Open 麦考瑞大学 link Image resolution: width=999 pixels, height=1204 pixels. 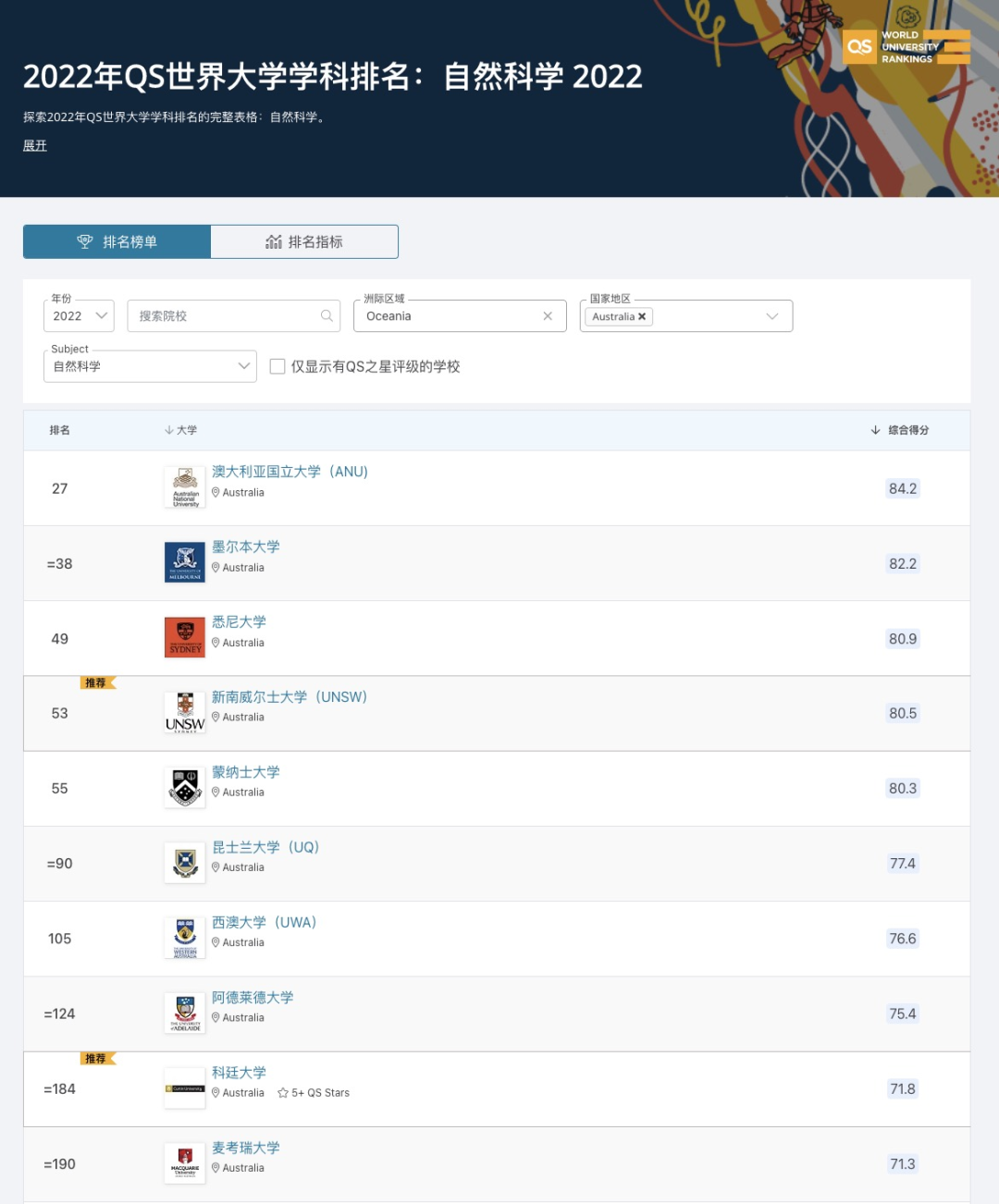(246, 1148)
